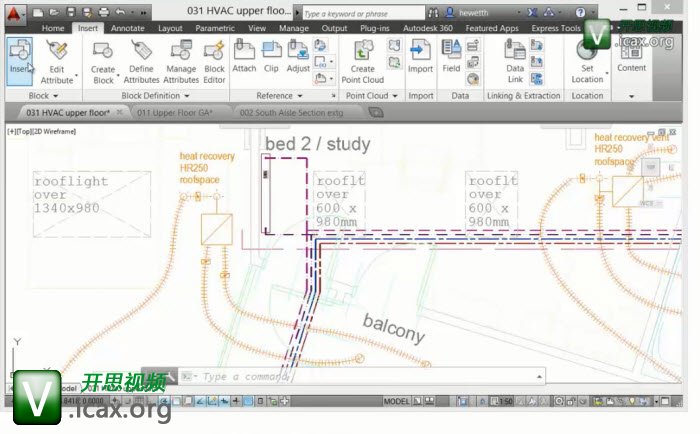
Task: Click the Type a command input line
Action: [360, 377]
